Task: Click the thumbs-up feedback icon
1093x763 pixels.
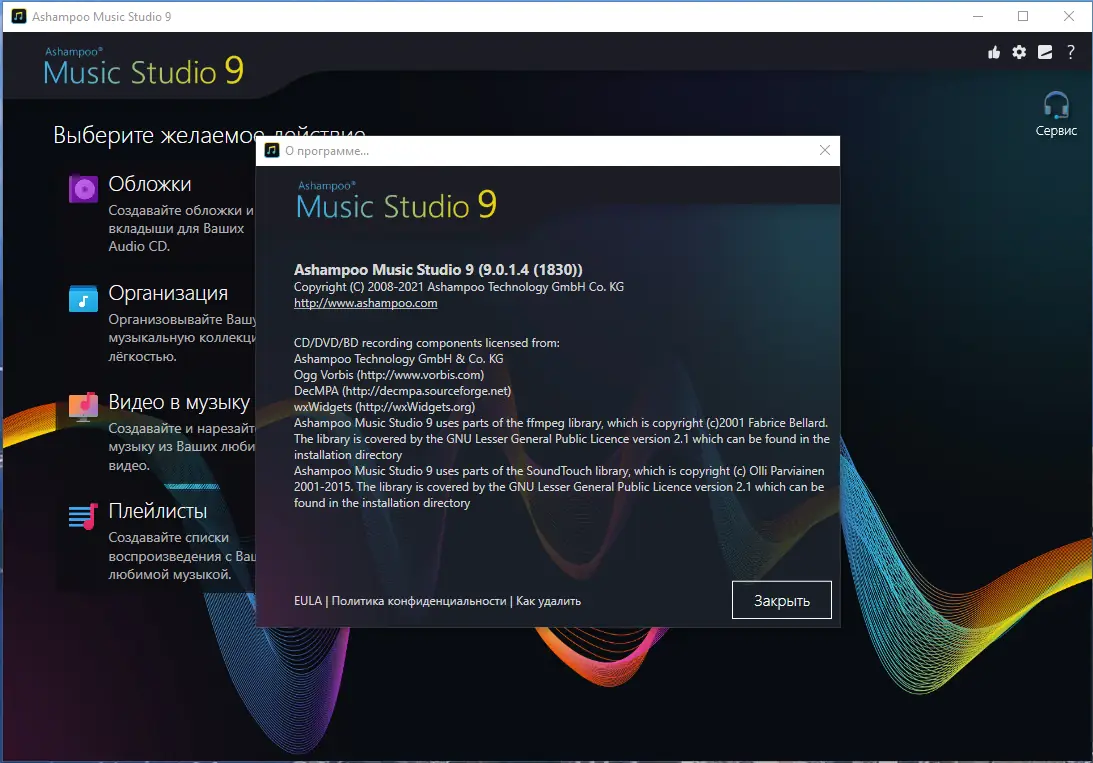Action: pos(994,52)
